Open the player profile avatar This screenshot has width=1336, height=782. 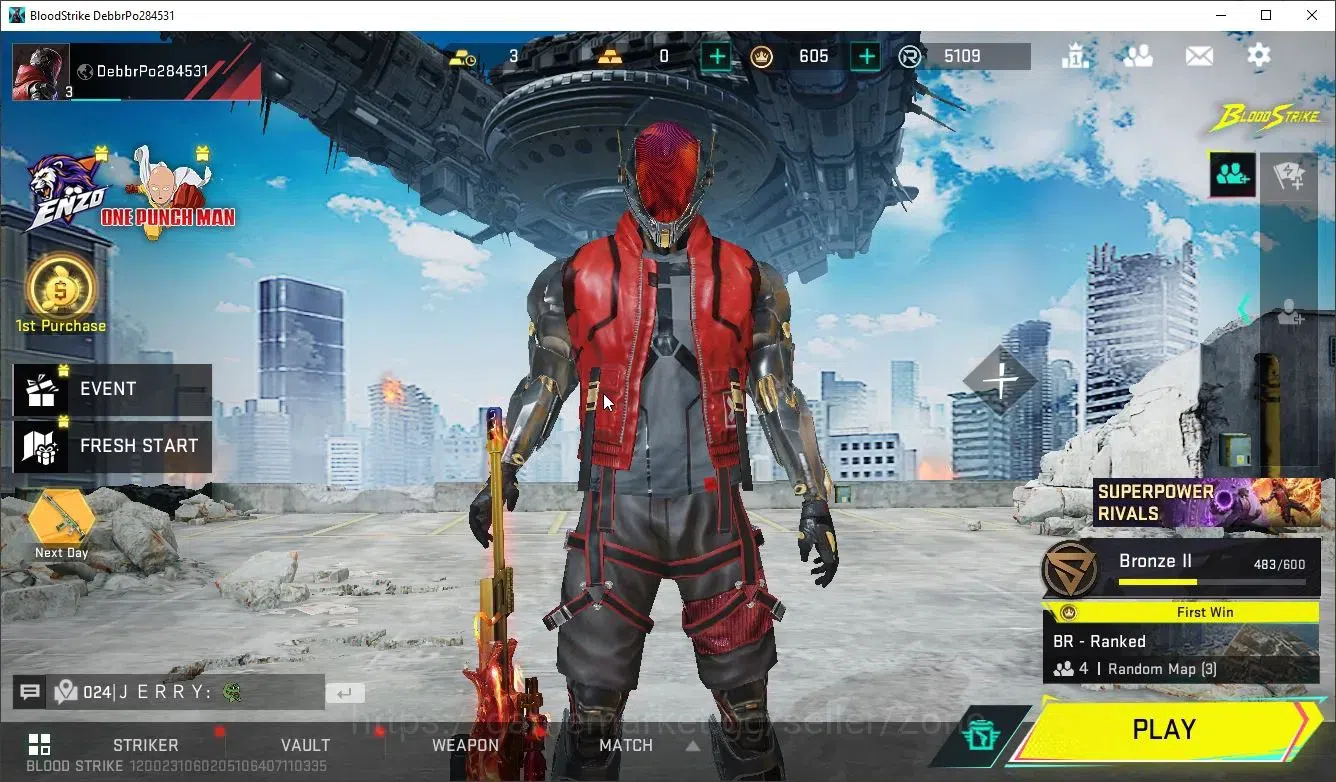pos(41,72)
